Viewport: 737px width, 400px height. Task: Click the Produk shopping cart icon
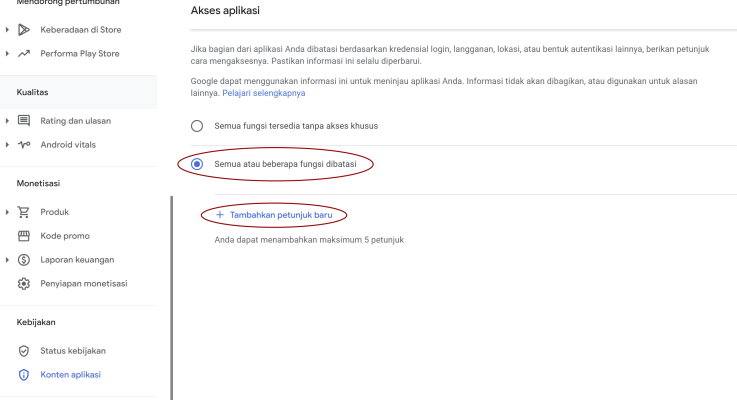[24, 212]
